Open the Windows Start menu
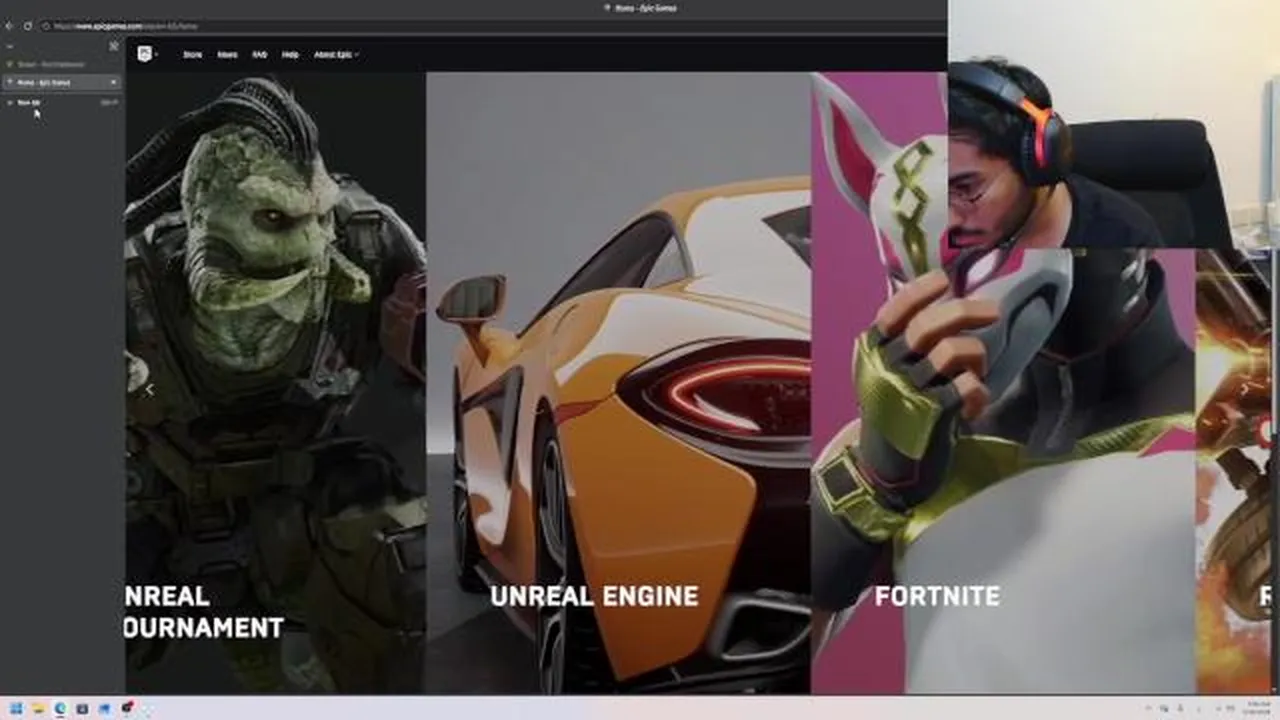 (x=16, y=708)
